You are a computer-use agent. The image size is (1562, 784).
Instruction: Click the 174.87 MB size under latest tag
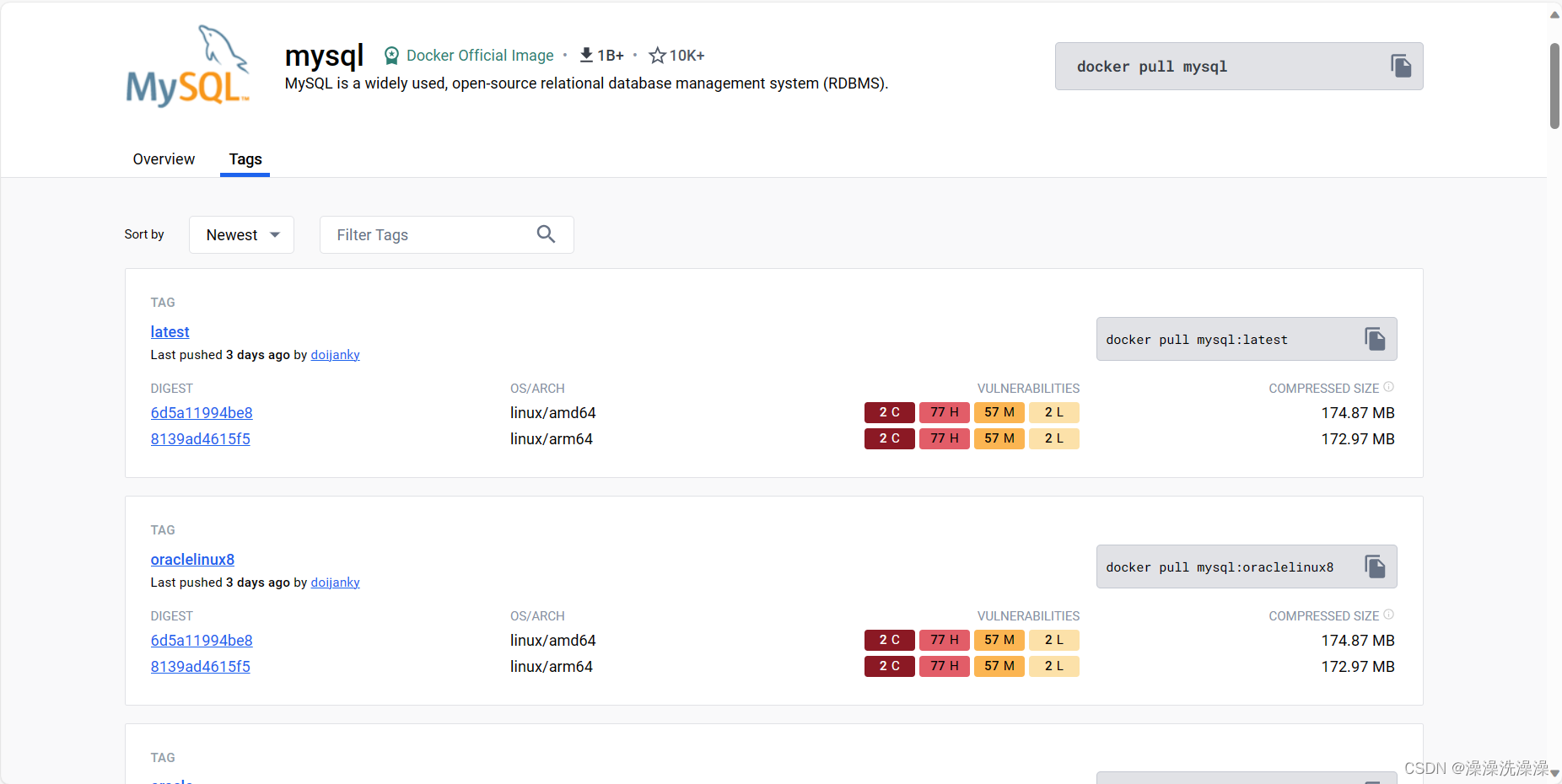pos(1358,412)
